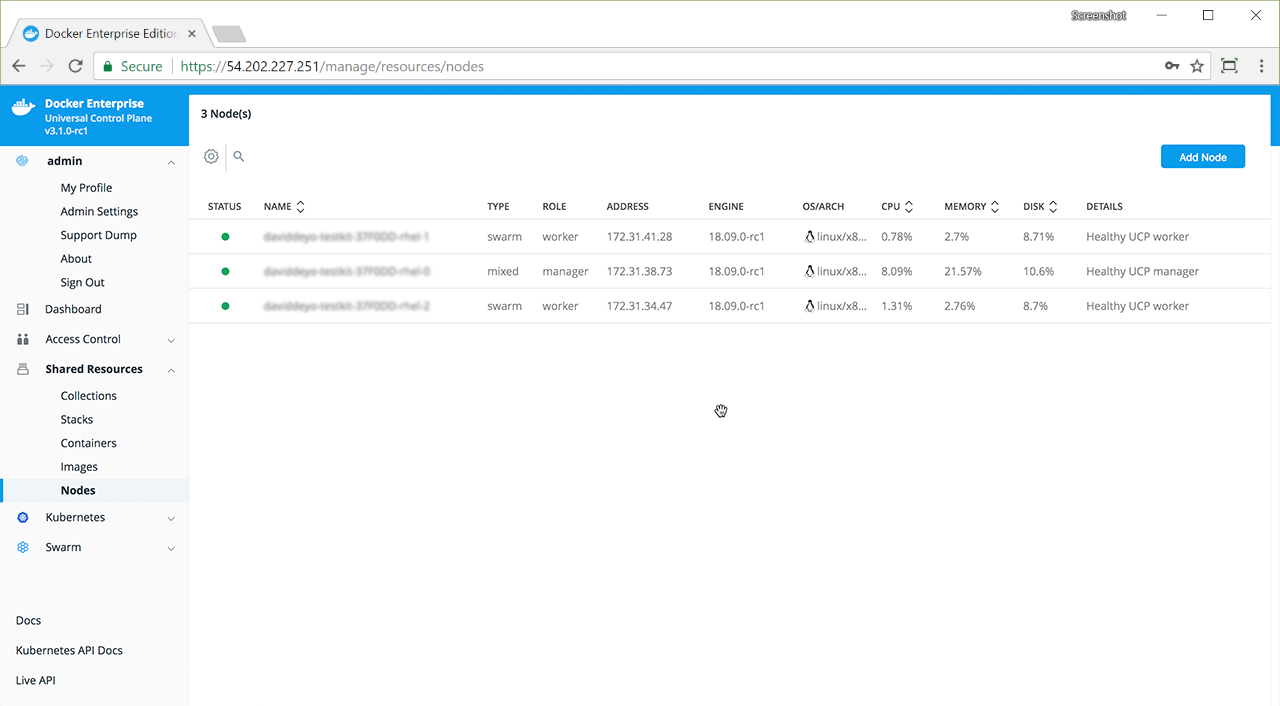The height and width of the screenshot is (706, 1280).
Task: Open Admin Settings menu item
Action: (x=99, y=211)
